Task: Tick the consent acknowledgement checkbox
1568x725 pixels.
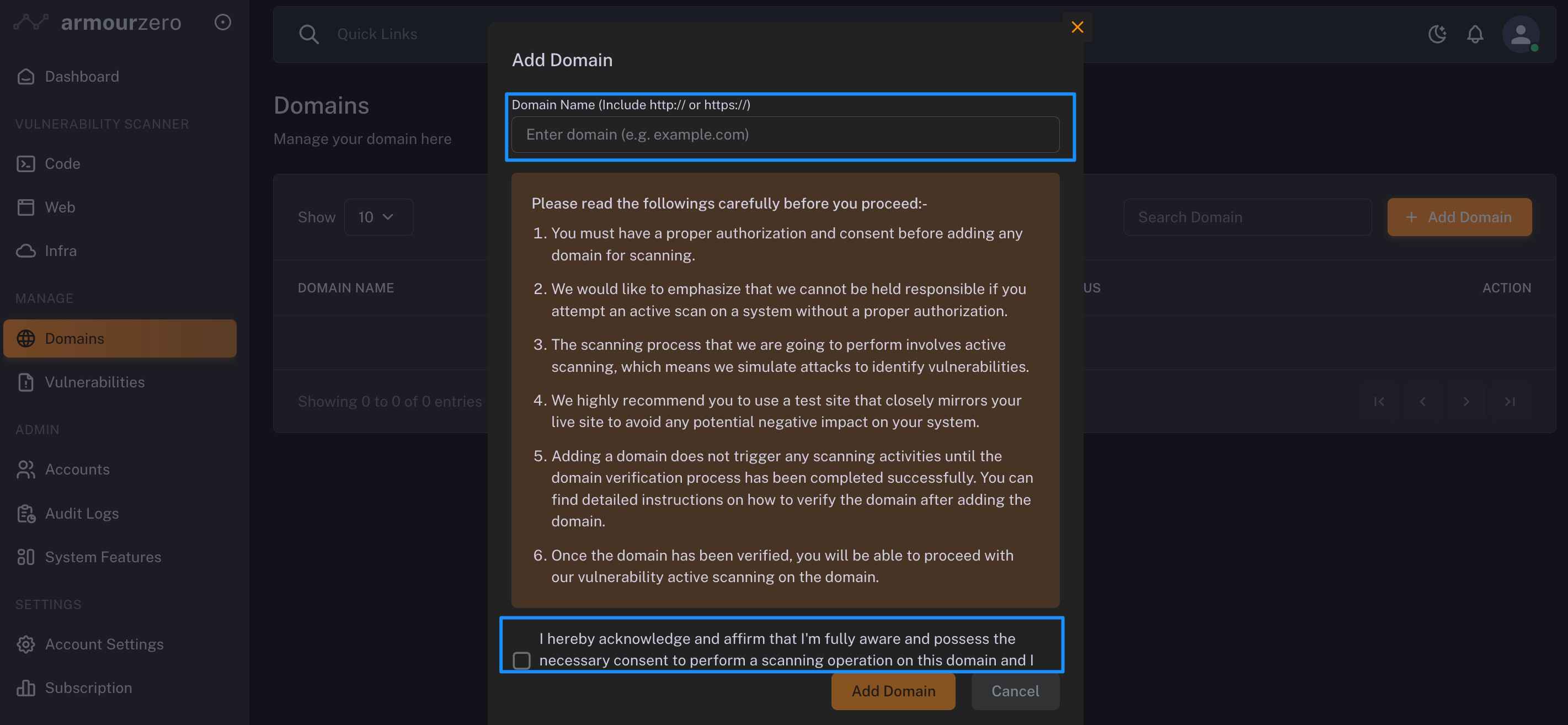Action: click(x=521, y=660)
